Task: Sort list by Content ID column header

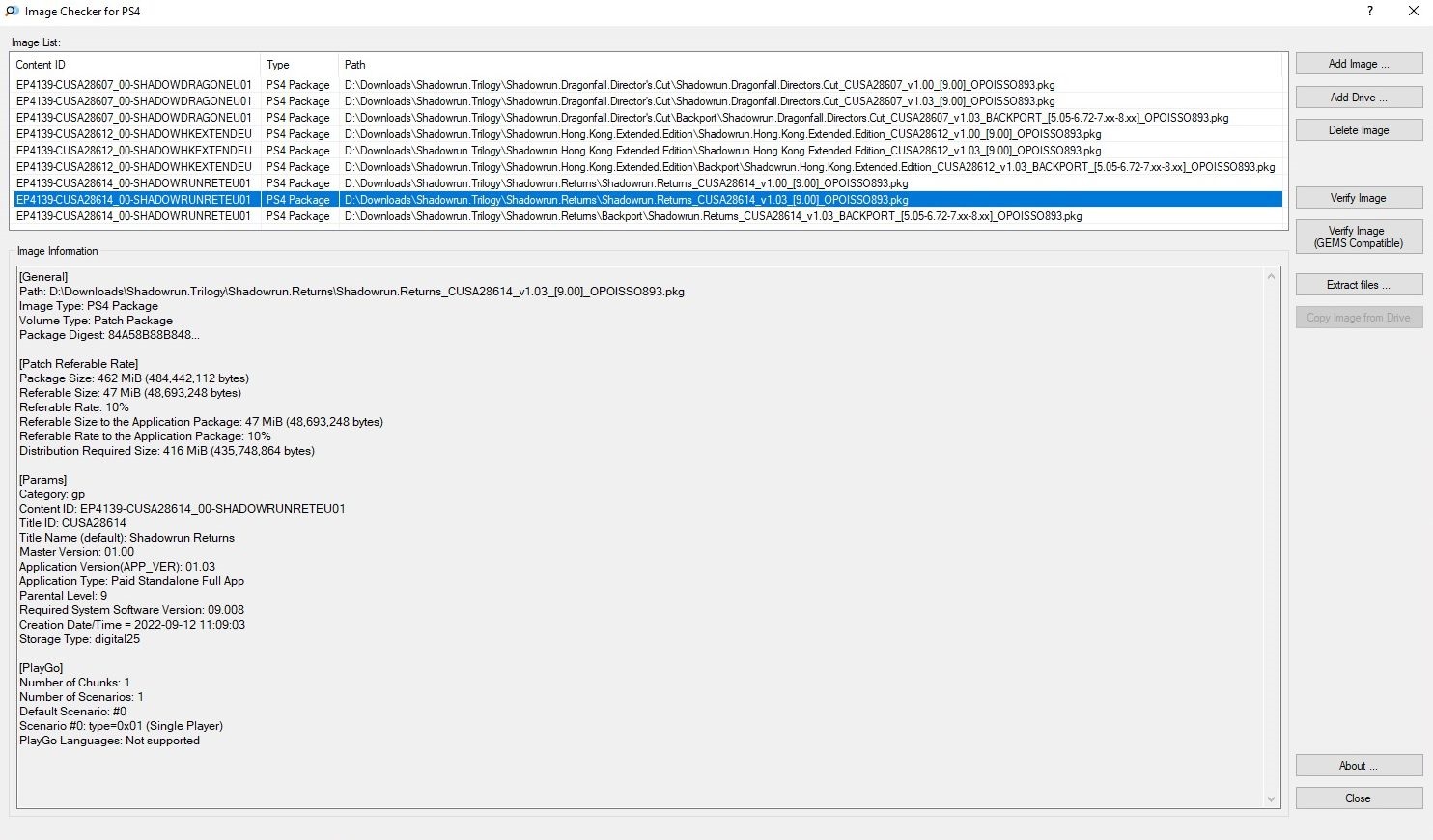Action: 135,65
